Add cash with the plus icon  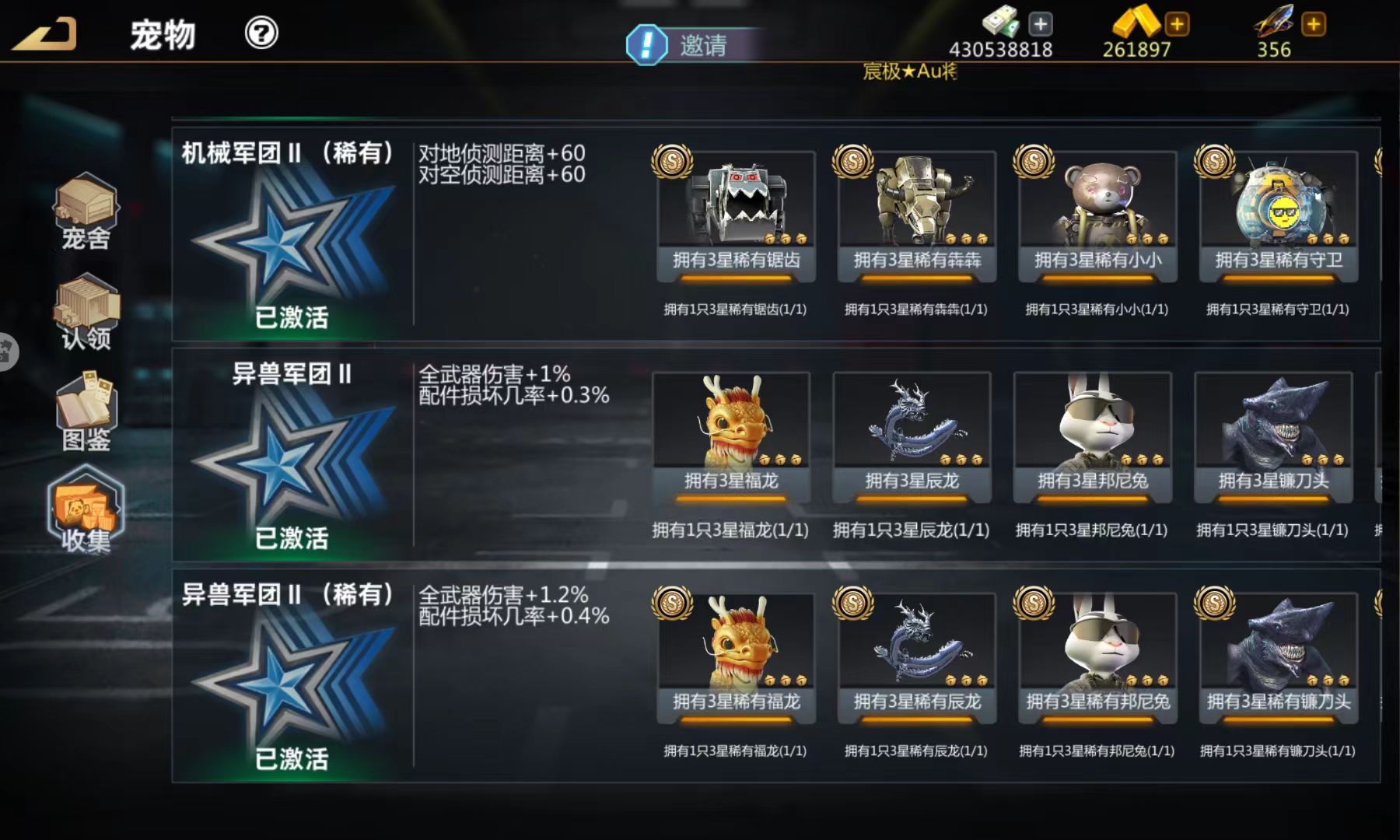coord(1040,24)
